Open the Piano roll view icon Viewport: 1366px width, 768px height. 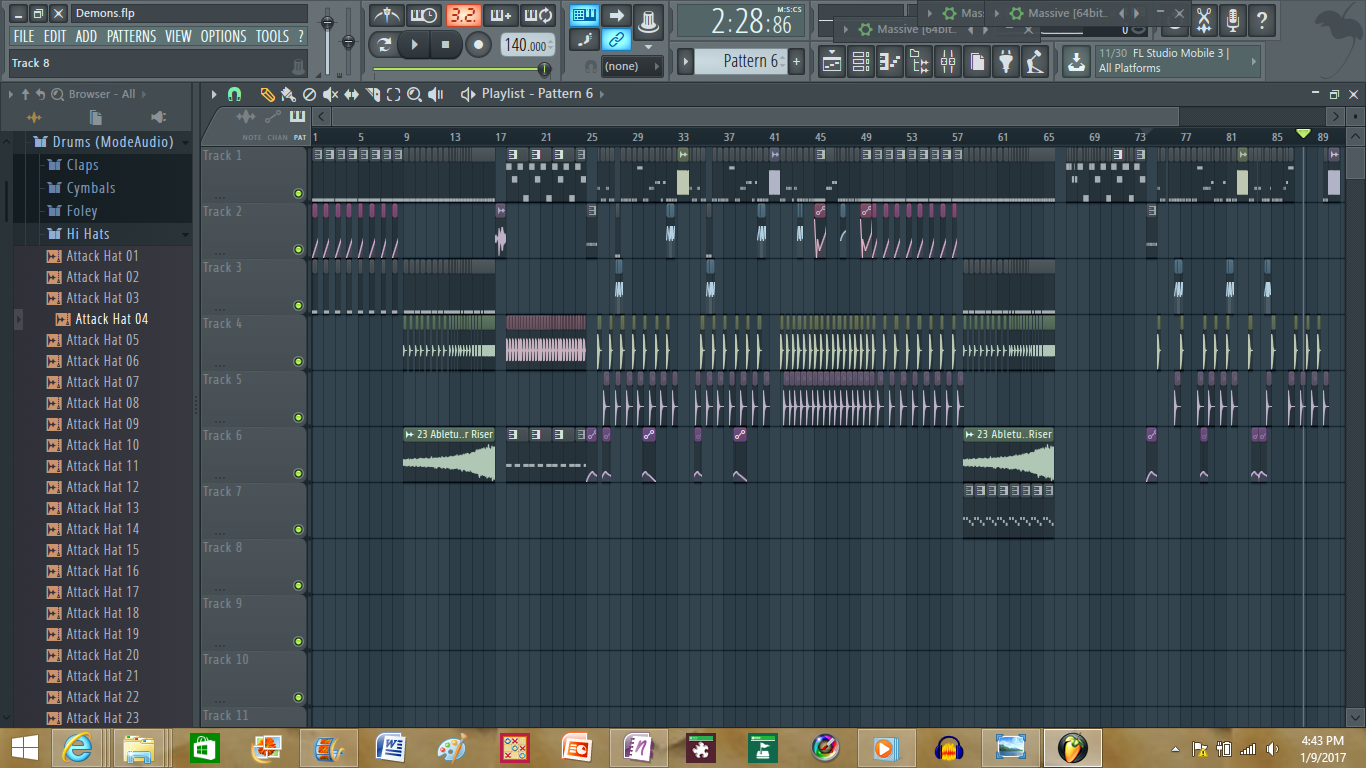890,62
